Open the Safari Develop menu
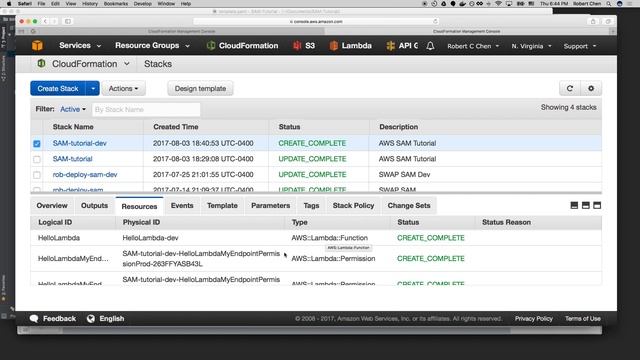This screenshot has height=360, width=640. click(142, 4)
